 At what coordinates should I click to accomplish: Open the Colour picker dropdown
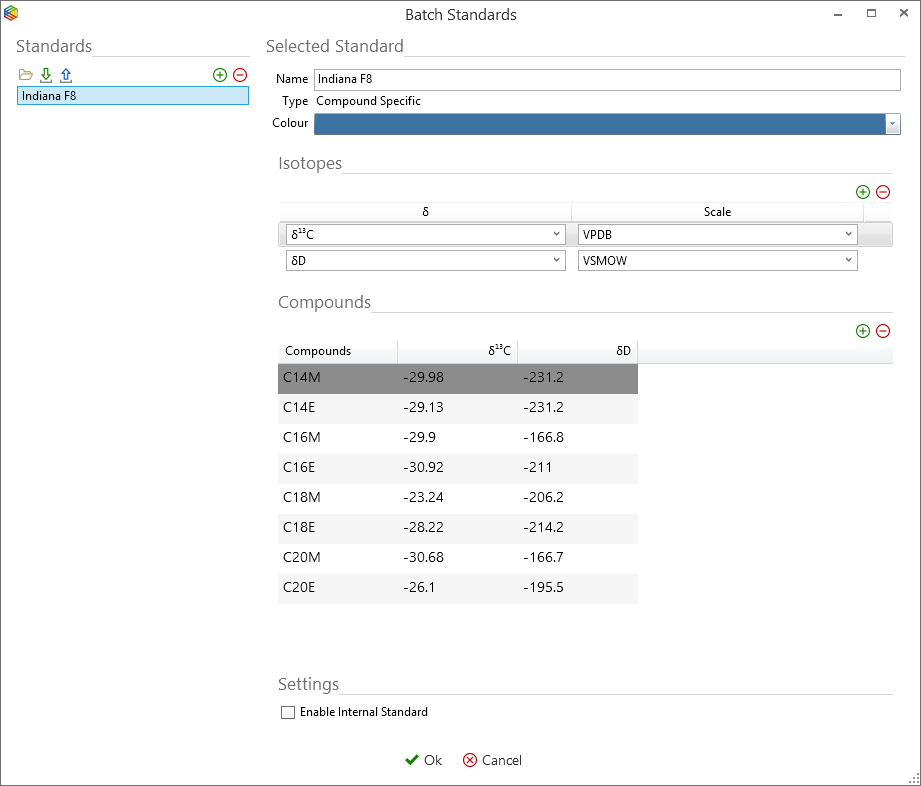[892, 124]
